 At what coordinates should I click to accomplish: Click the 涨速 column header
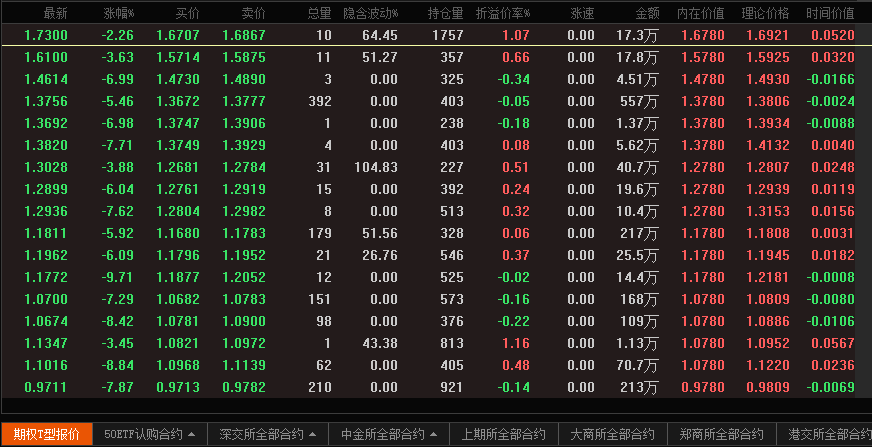click(x=582, y=13)
